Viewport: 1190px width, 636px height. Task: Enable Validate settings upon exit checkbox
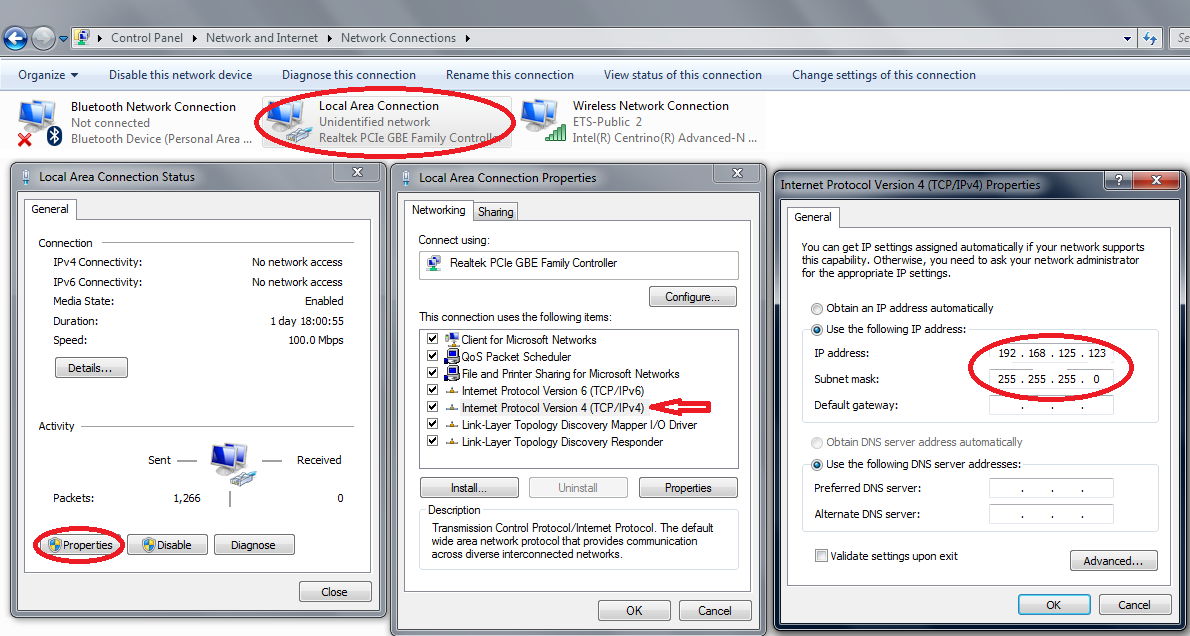pyautogui.click(x=821, y=556)
